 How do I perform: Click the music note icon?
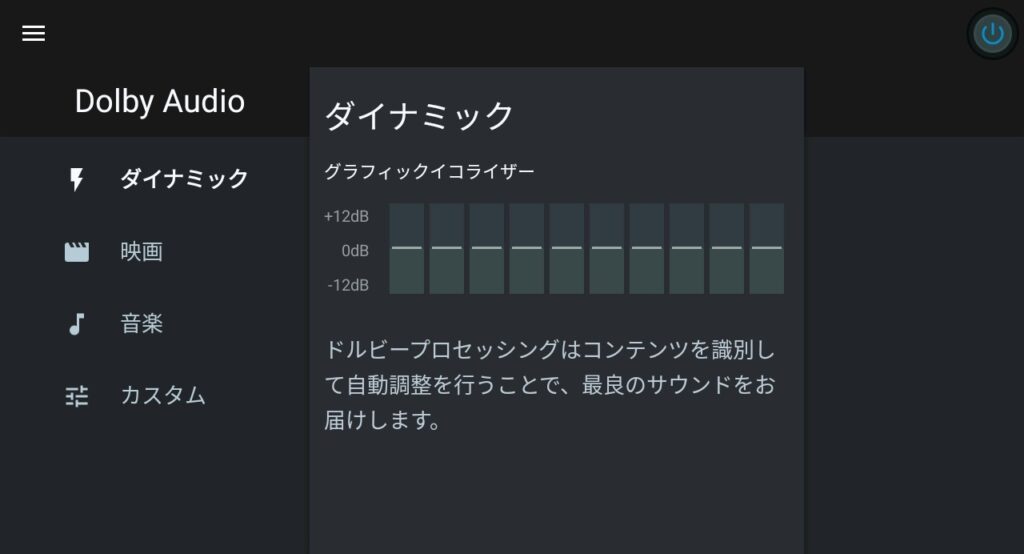pos(77,324)
